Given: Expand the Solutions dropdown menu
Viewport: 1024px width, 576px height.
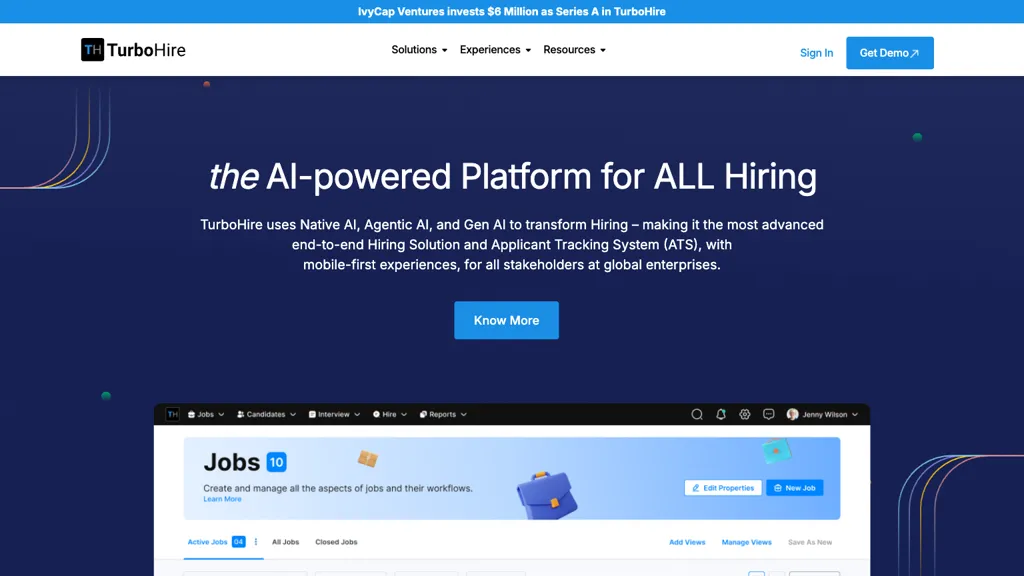Looking at the screenshot, I should [x=419, y=50].
